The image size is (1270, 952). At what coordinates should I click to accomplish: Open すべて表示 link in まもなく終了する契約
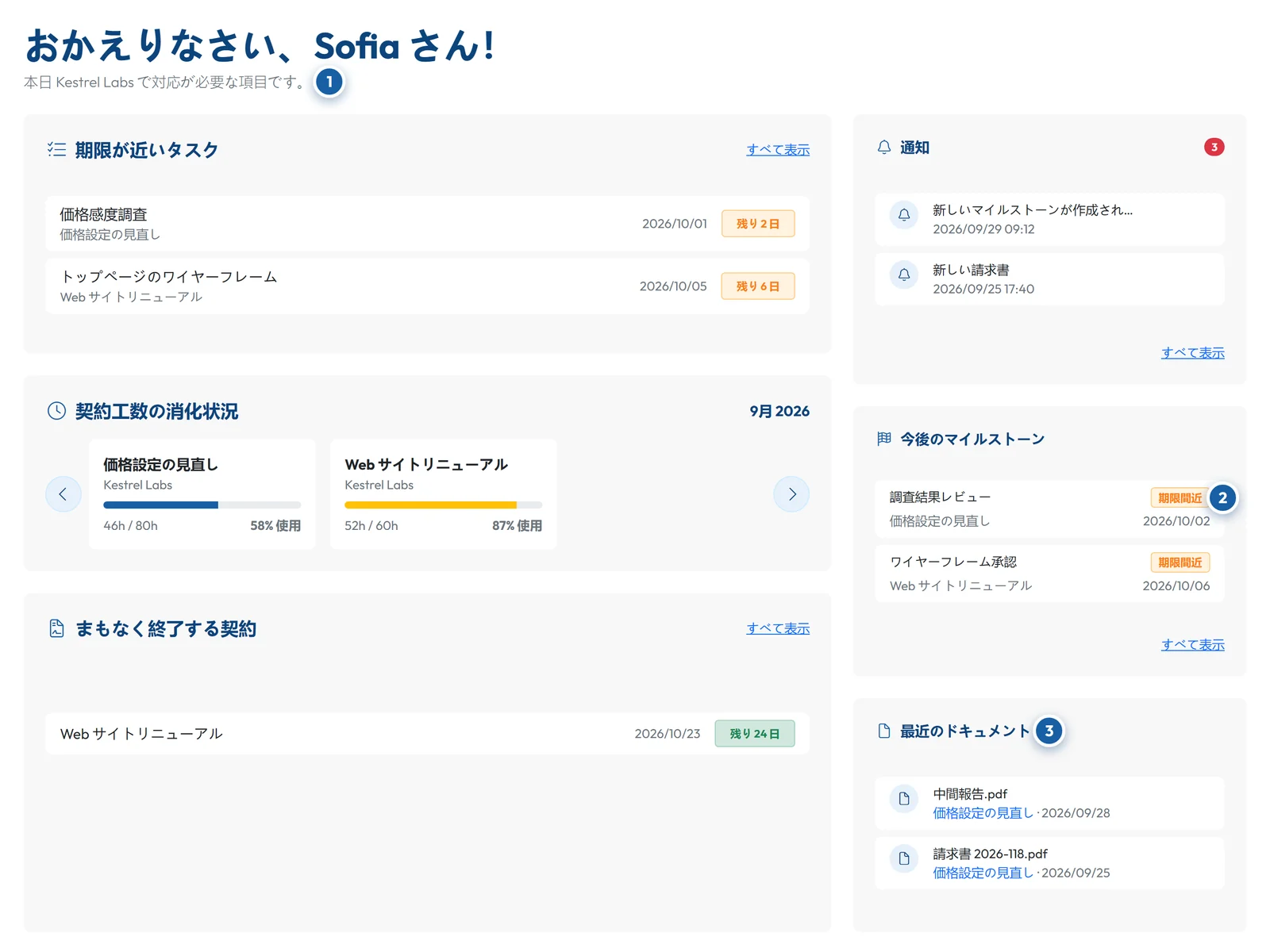point(778,628)
